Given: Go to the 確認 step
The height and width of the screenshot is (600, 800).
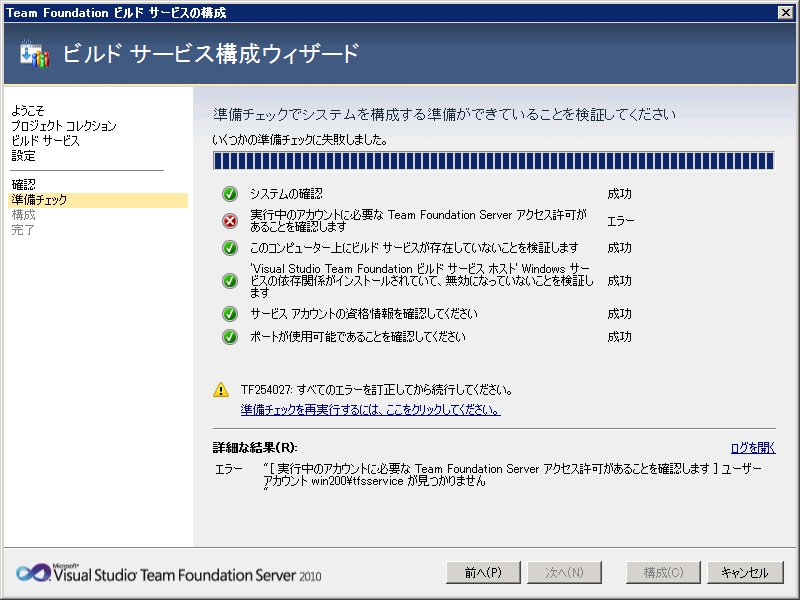Looking at the screenshot, I should (23, 185).
